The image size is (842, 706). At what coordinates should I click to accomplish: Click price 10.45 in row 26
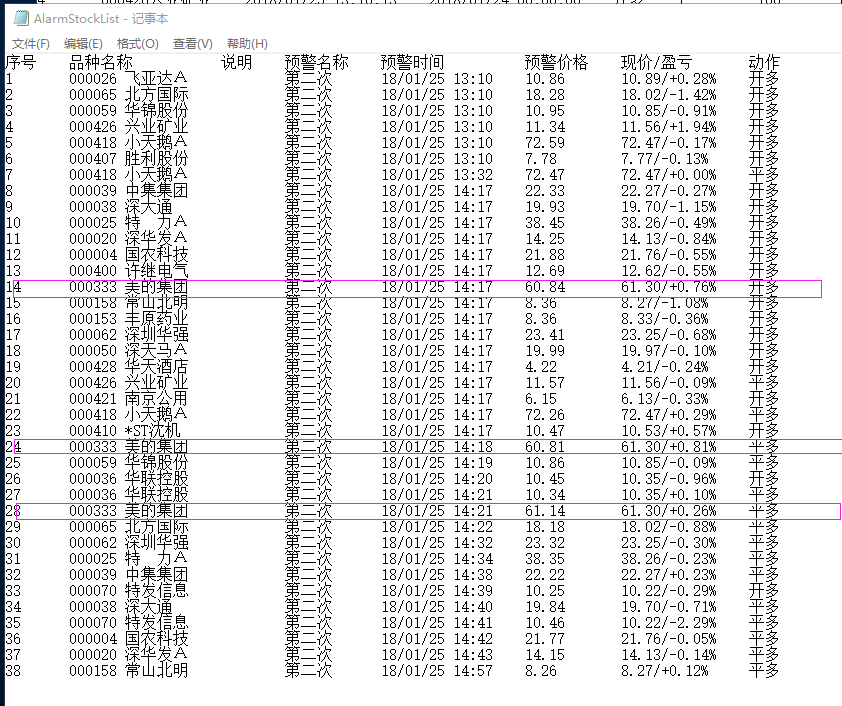[545, 478]
